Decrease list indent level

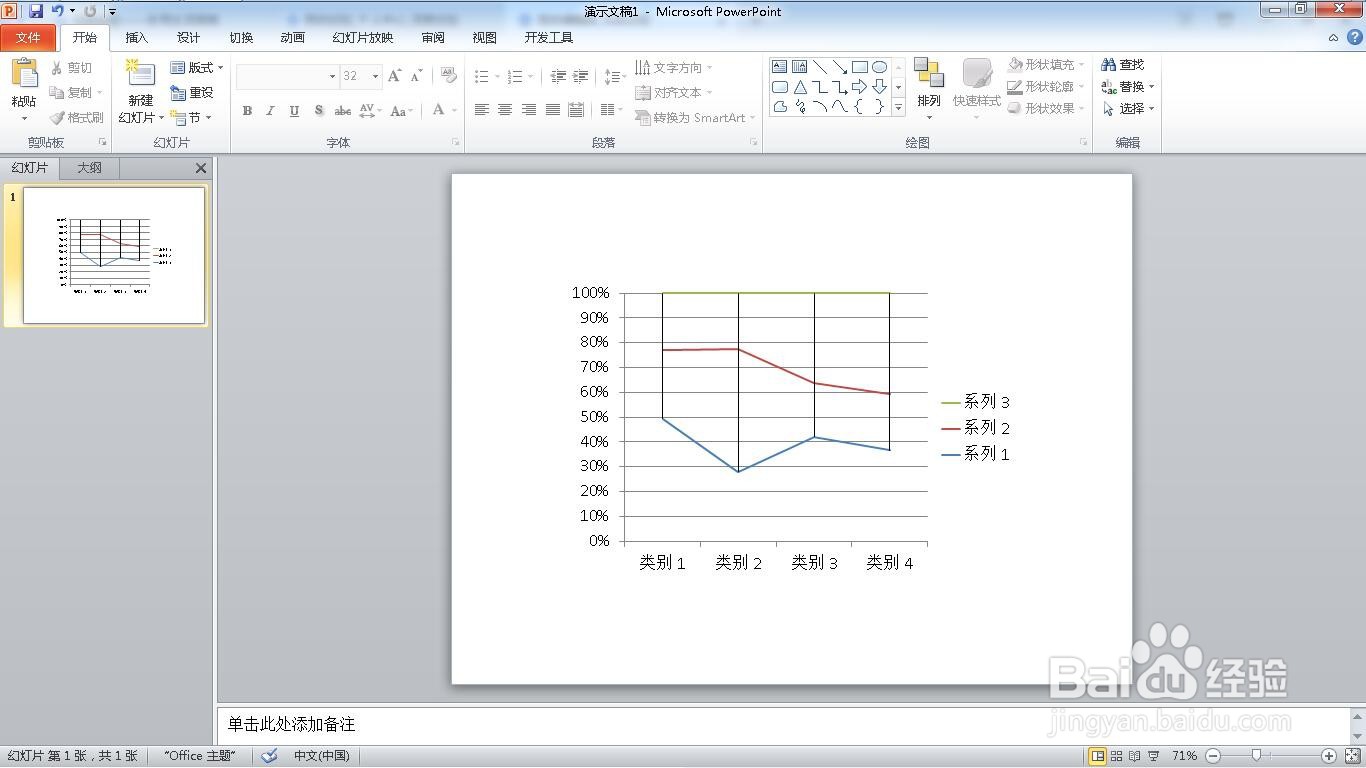pos(558,76)
